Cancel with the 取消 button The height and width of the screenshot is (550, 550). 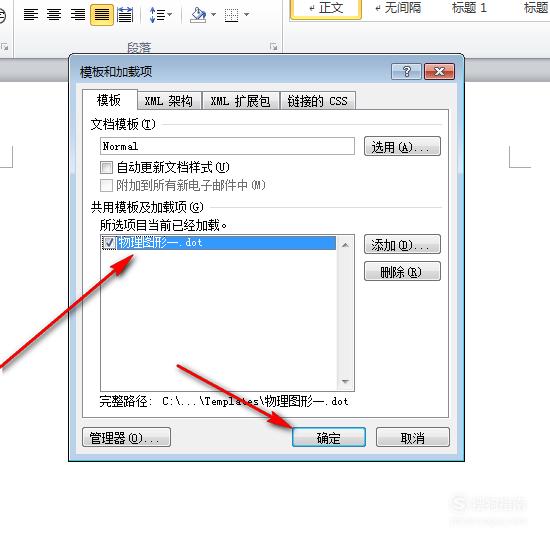[412, 437]
